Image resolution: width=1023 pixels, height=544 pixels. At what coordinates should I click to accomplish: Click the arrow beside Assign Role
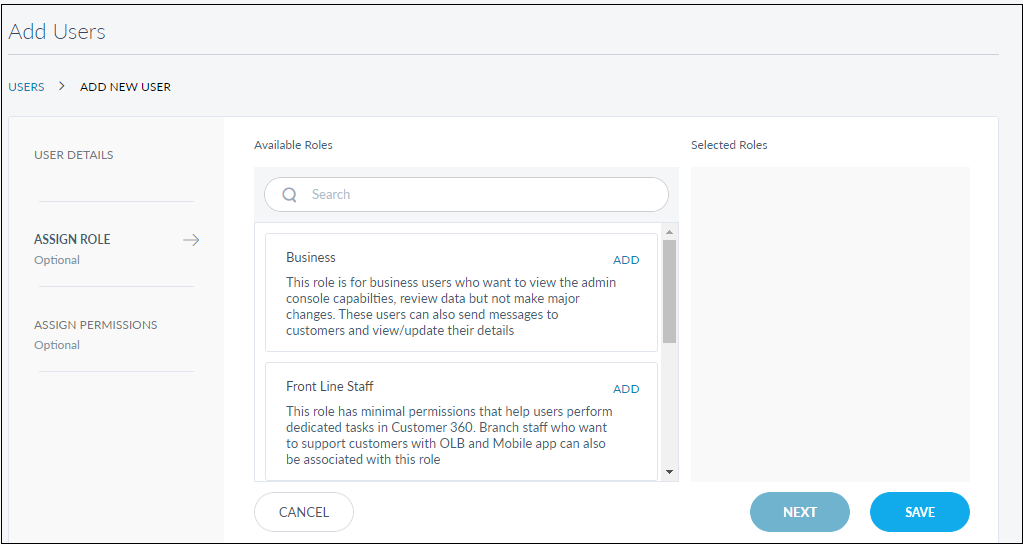click(x=191, y=240)
